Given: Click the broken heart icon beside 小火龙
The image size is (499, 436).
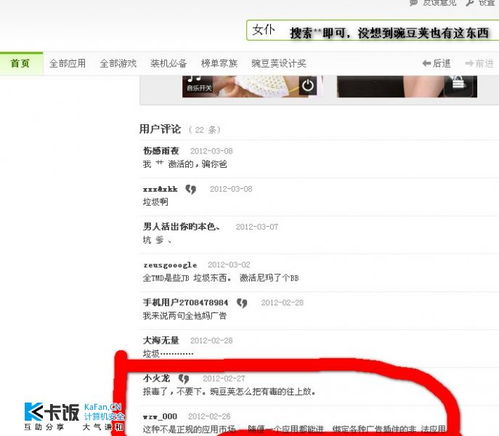Looking at the screenshot, I should [x=184, y=379].
